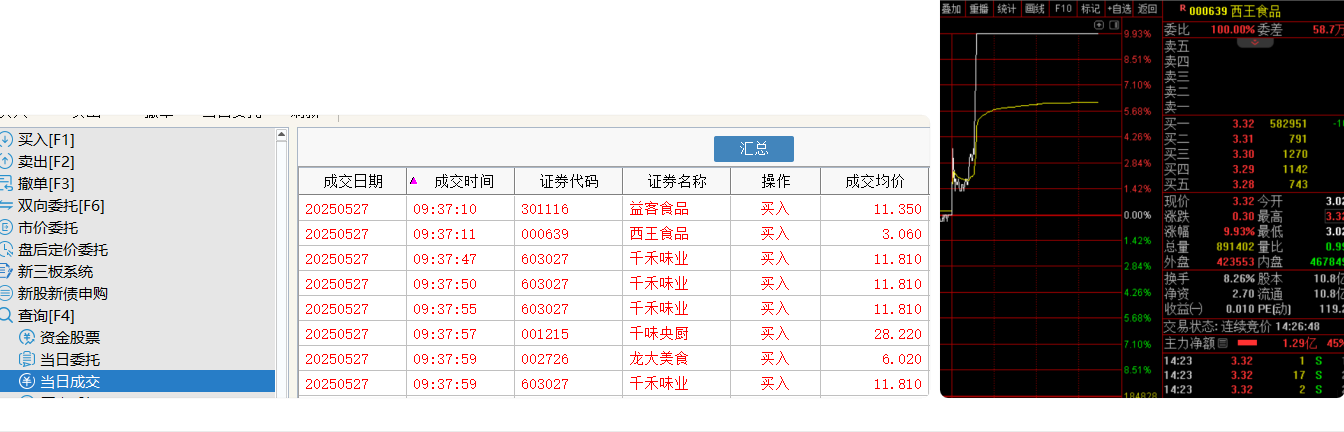The height and width of the screenshot is (432, 1344).
Task: Click the 证券代码 column header
Action: [x=569, y=181]
